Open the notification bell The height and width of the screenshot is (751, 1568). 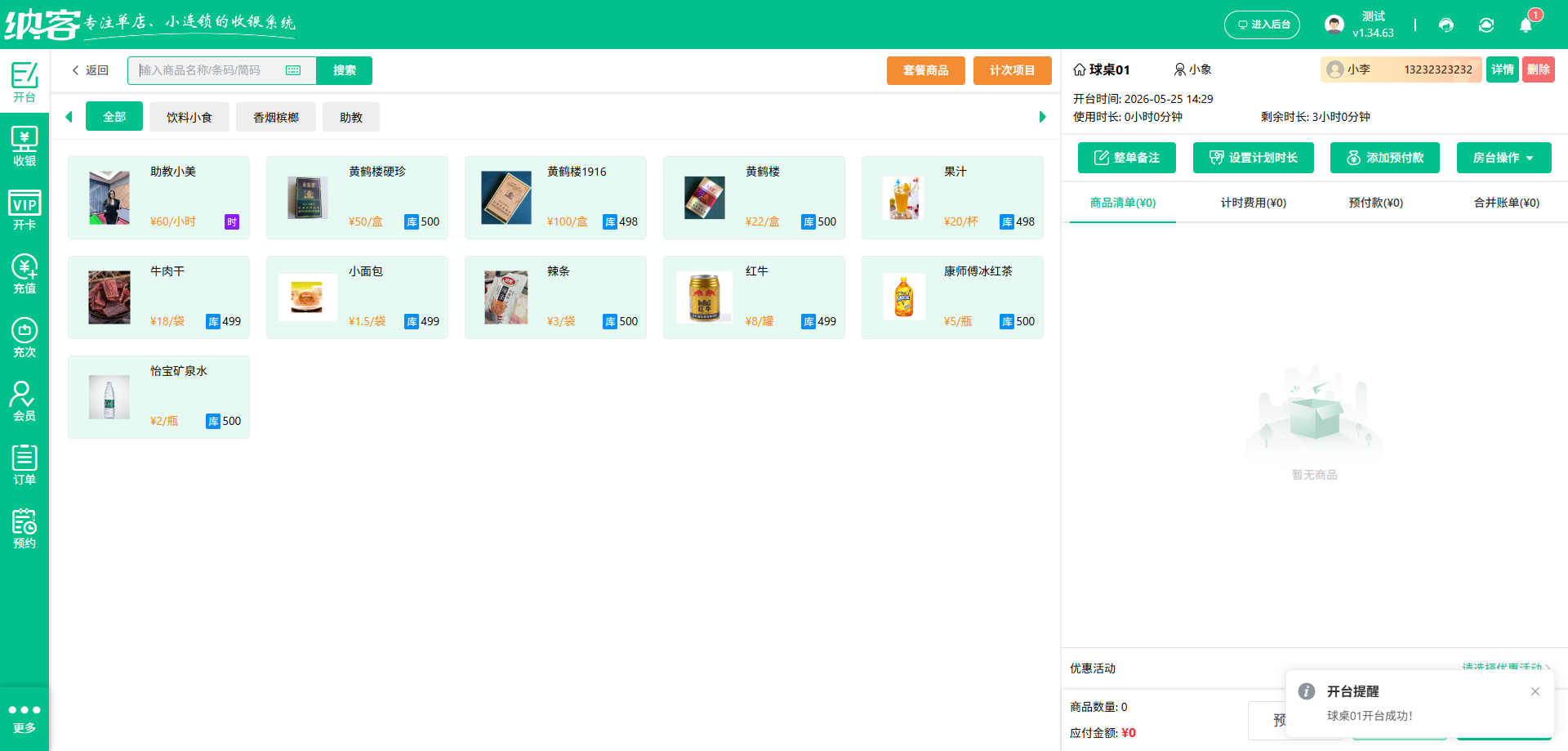click(1526, 25)
